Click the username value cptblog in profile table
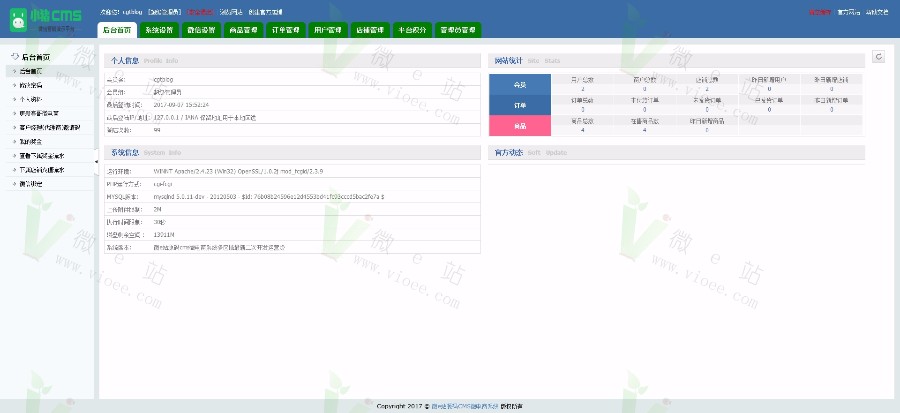Viewport: 900px width, 413px height. point(164,79)
